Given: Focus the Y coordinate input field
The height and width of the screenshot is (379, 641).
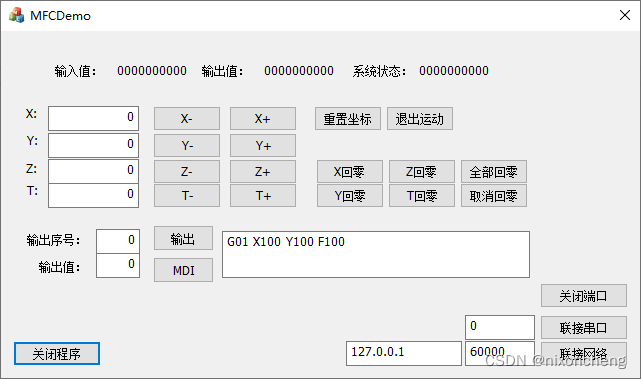Looking at the screenshot, I should pyautogui.click(x=94, y=145).
